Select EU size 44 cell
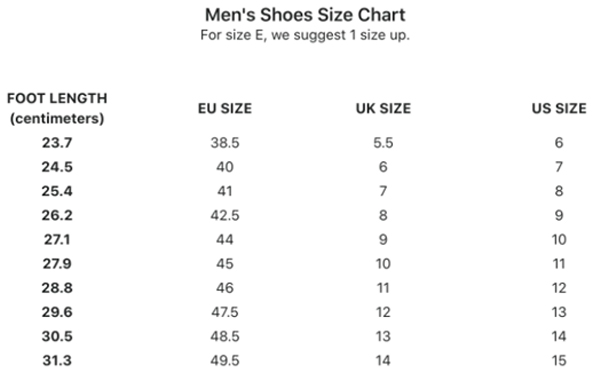The height and width of the screenshot is (383, 600). [x=225, y=240]
